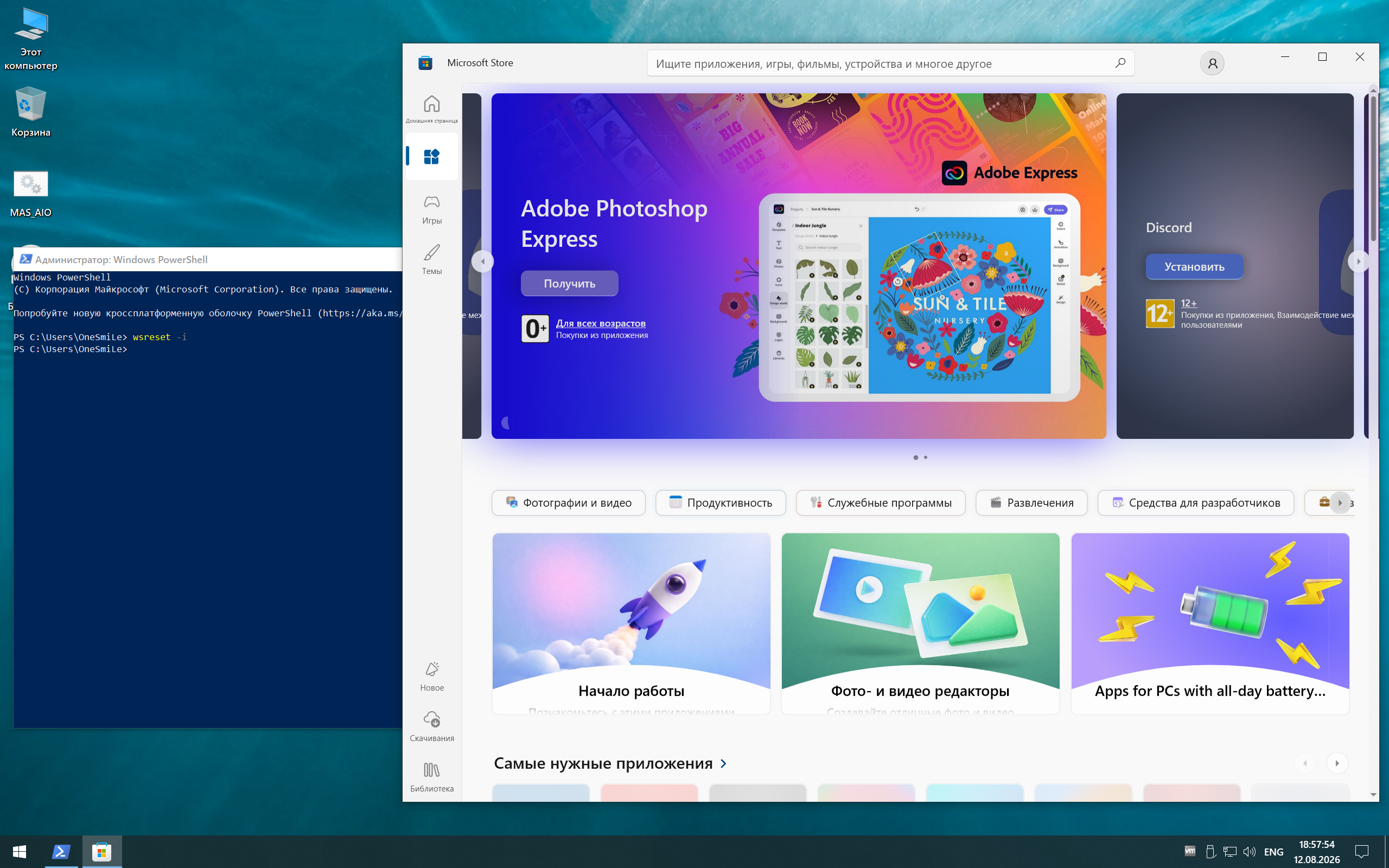Open the network icon in system tray
Image resolution: width=1389 pixels, height=868 pixels.
[x=1229, y=852]
